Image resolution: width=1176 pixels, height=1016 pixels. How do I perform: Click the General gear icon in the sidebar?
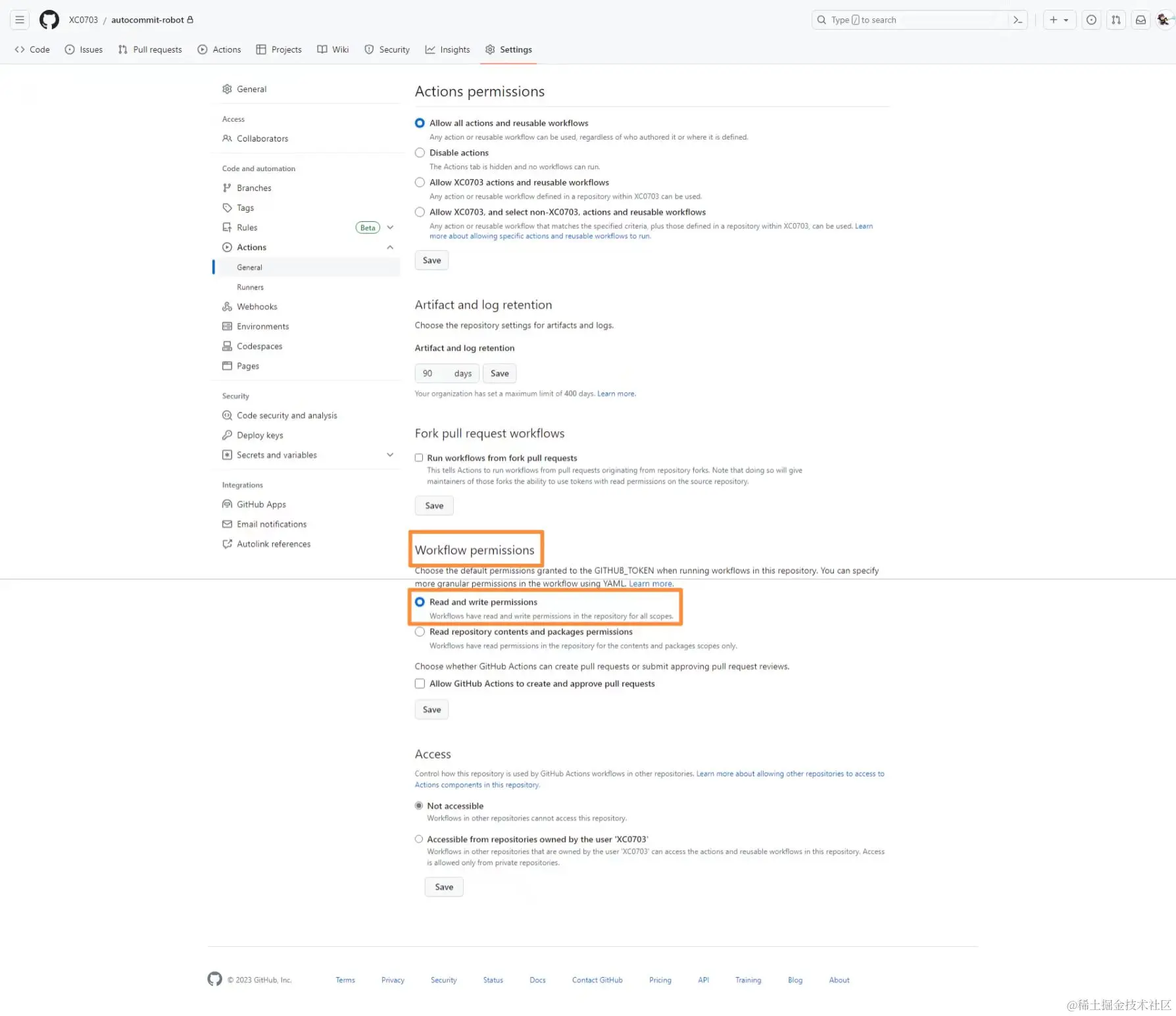point(227,89)
